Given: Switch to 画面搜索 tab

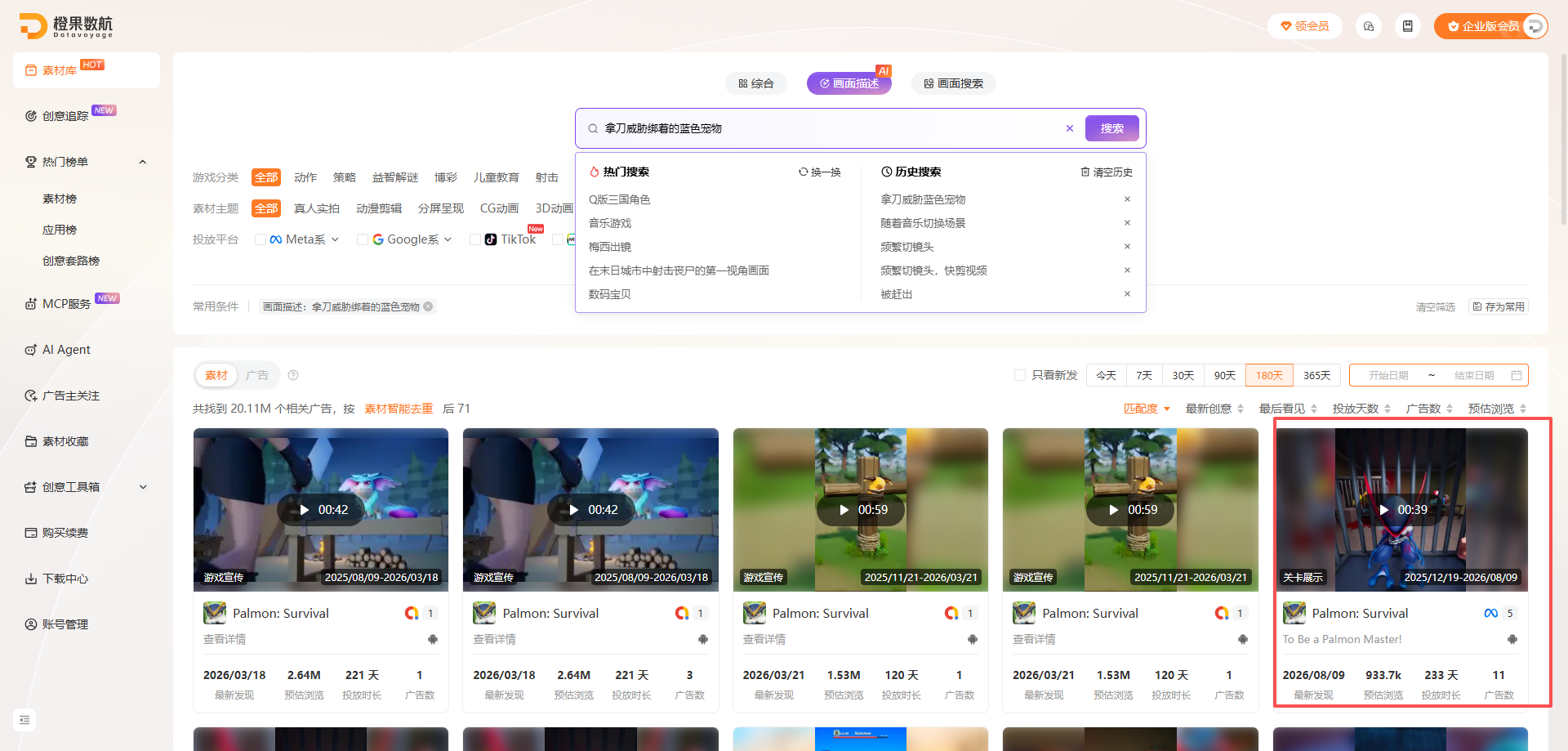Looking at the screenshot, I should pos(954,83).
